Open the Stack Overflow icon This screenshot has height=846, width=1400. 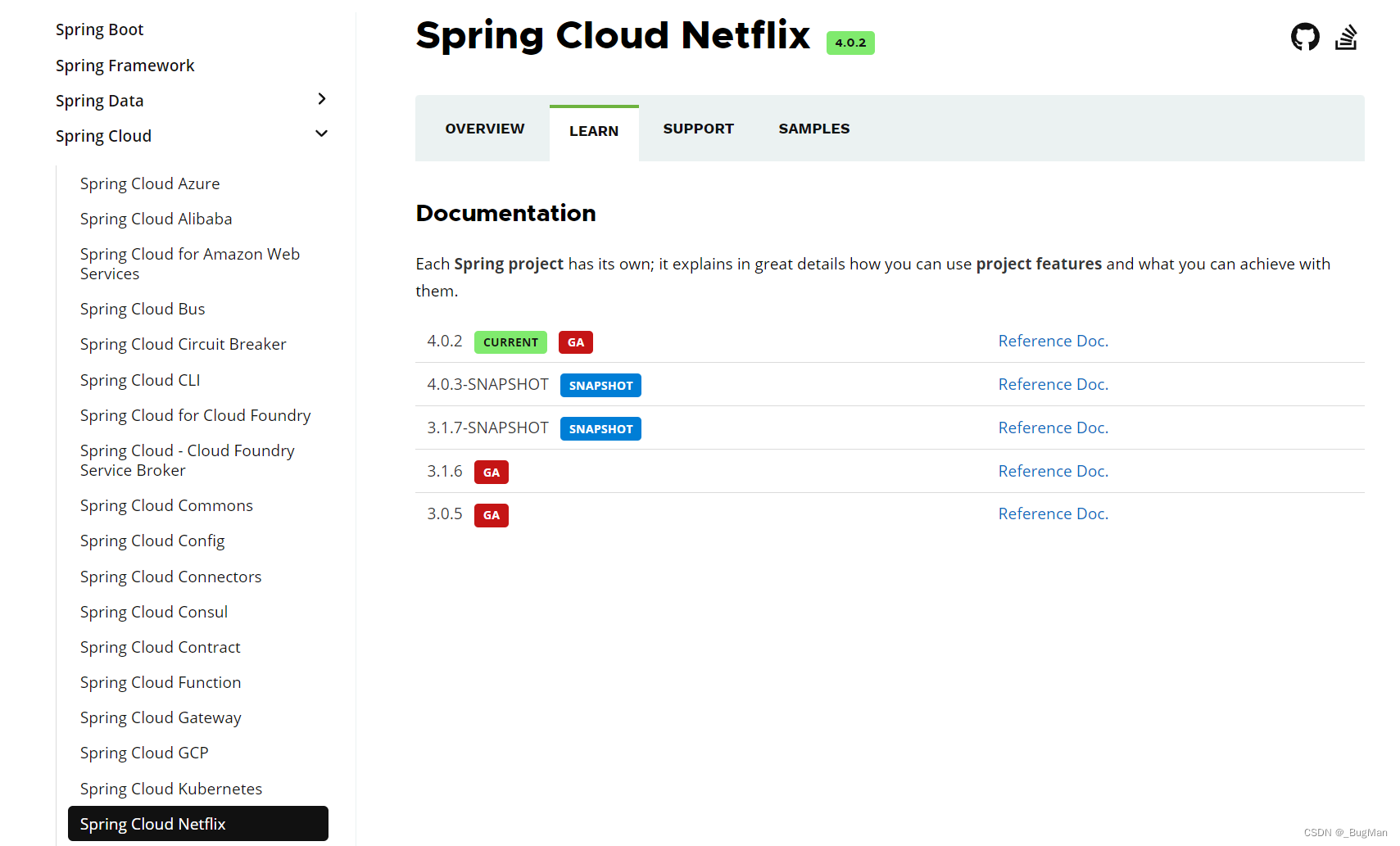pyautogui.click(x=1346, y=37)
